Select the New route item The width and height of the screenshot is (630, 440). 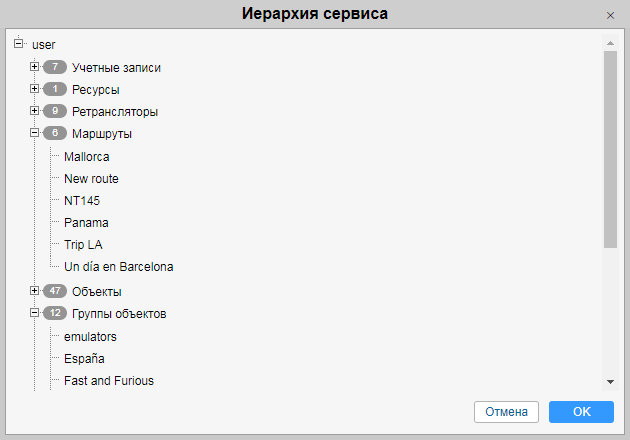91,178
